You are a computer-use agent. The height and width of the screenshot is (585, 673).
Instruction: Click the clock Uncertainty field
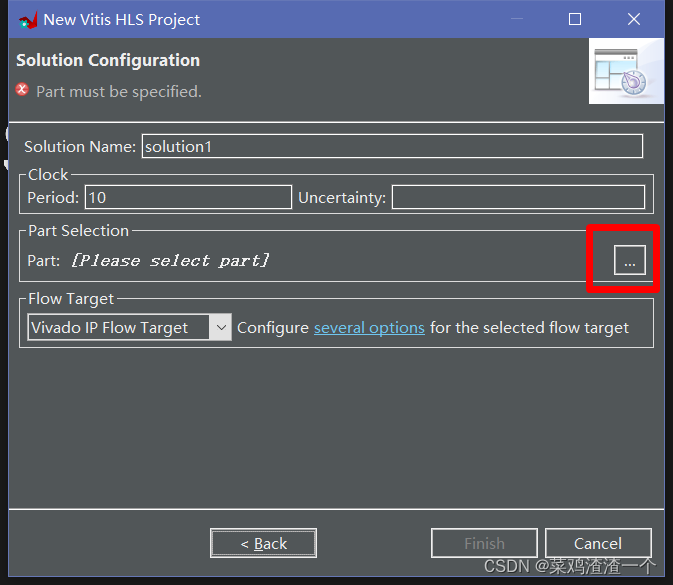[518, 197]
